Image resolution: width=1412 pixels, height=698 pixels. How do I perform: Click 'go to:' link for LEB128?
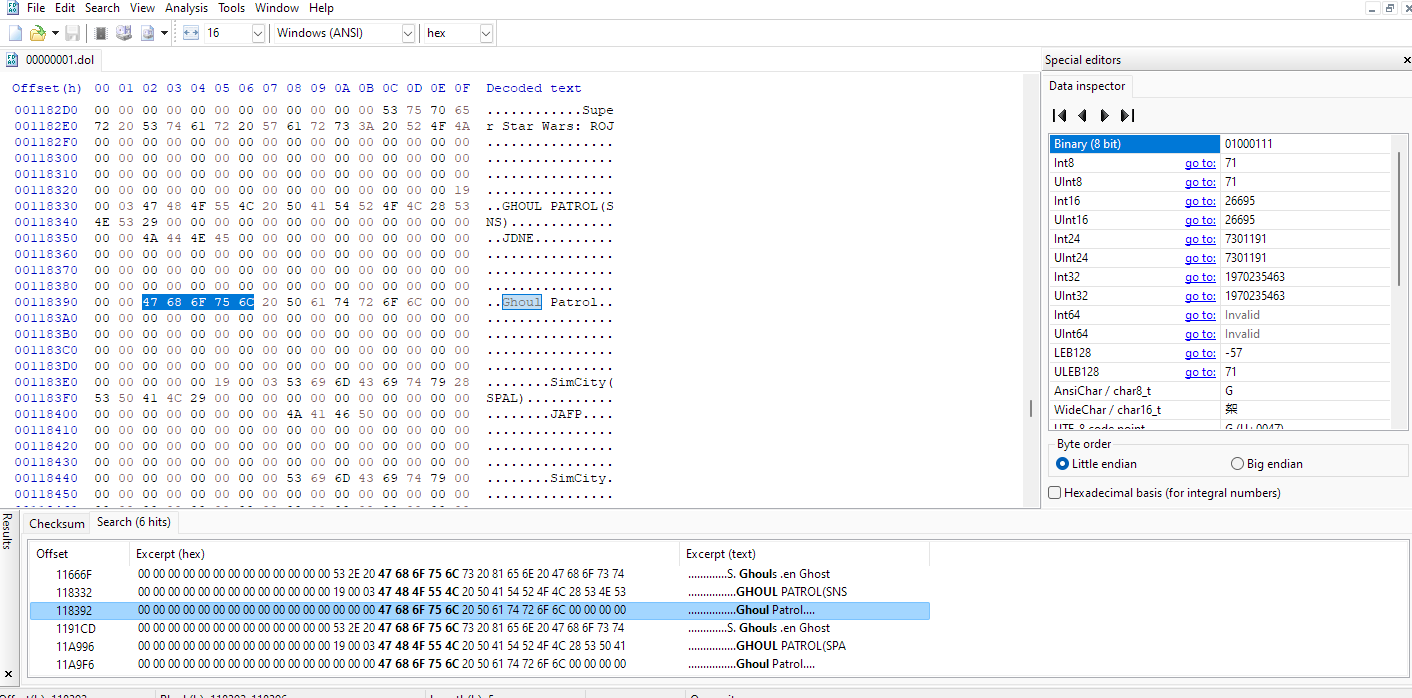point(1200,353)
